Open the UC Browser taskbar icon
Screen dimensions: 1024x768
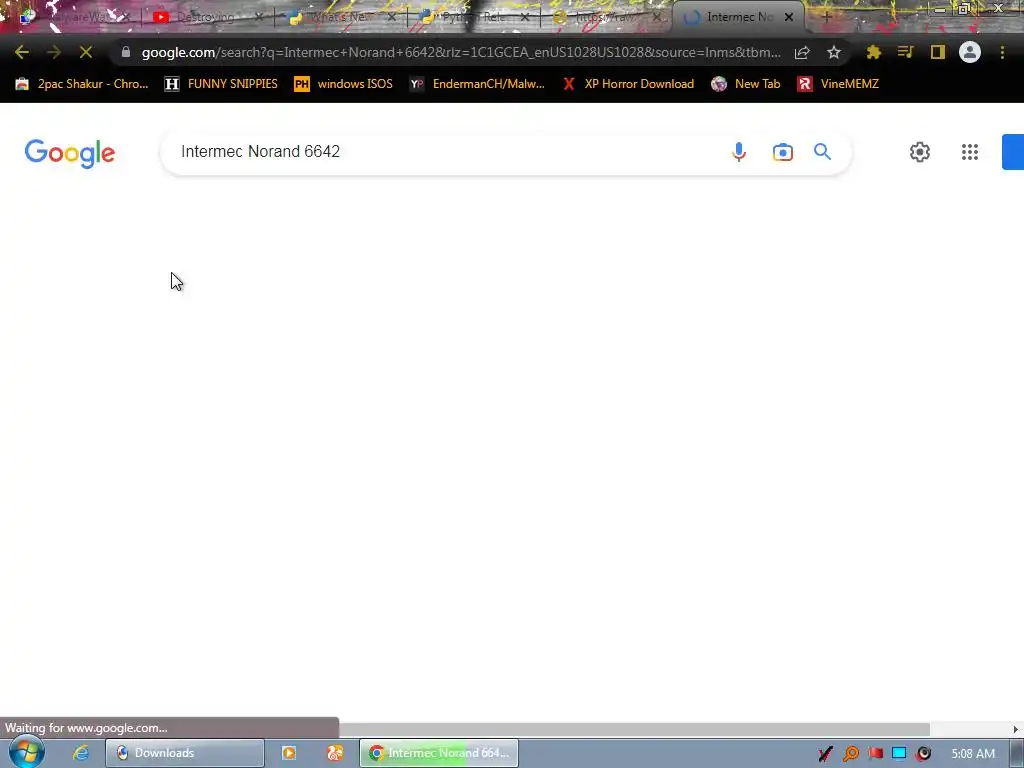pos(335,753)
